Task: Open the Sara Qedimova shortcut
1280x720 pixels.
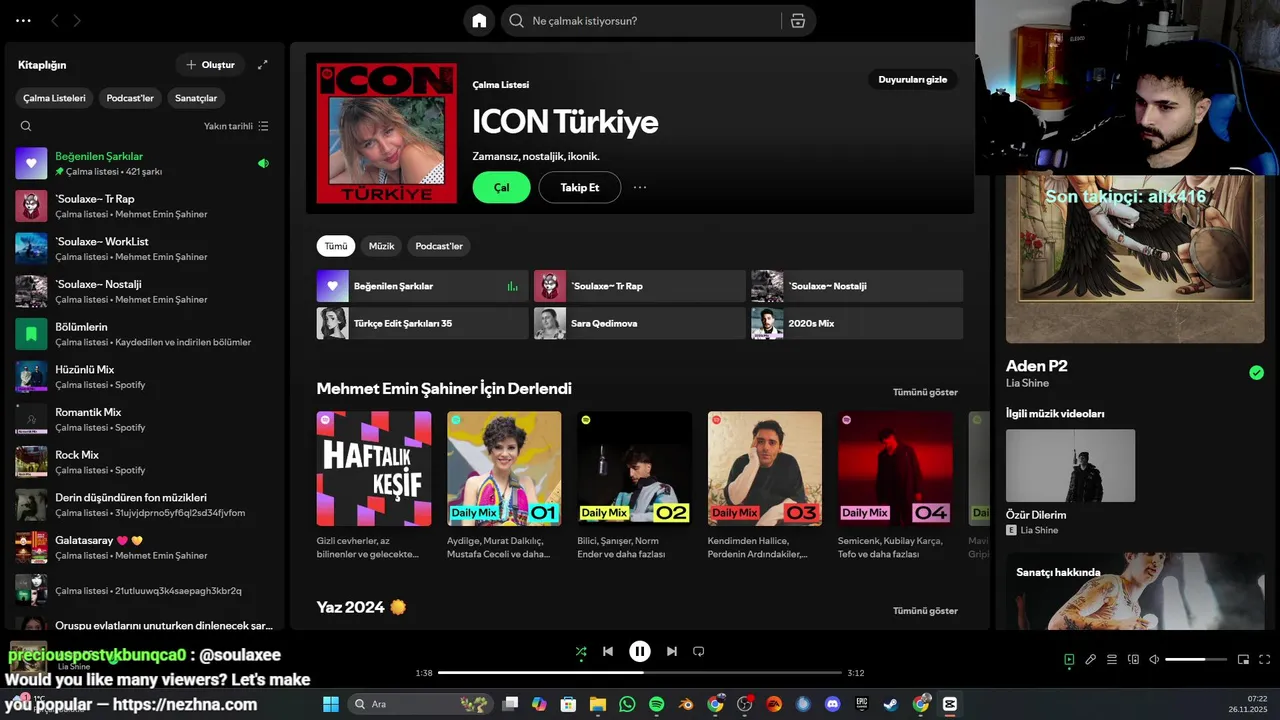Action: coord(640,323)
